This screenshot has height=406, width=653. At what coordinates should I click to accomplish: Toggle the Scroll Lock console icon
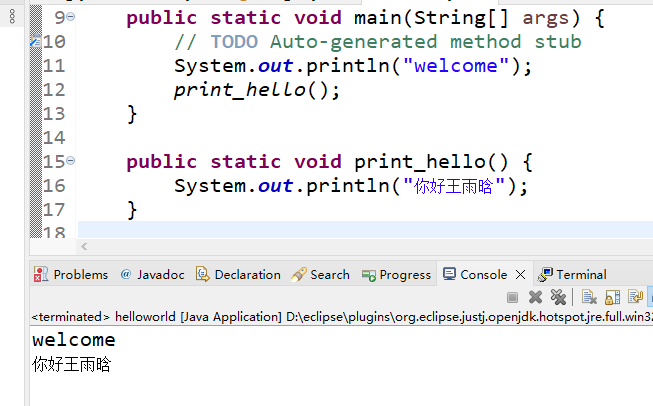[x=613, y=297]
